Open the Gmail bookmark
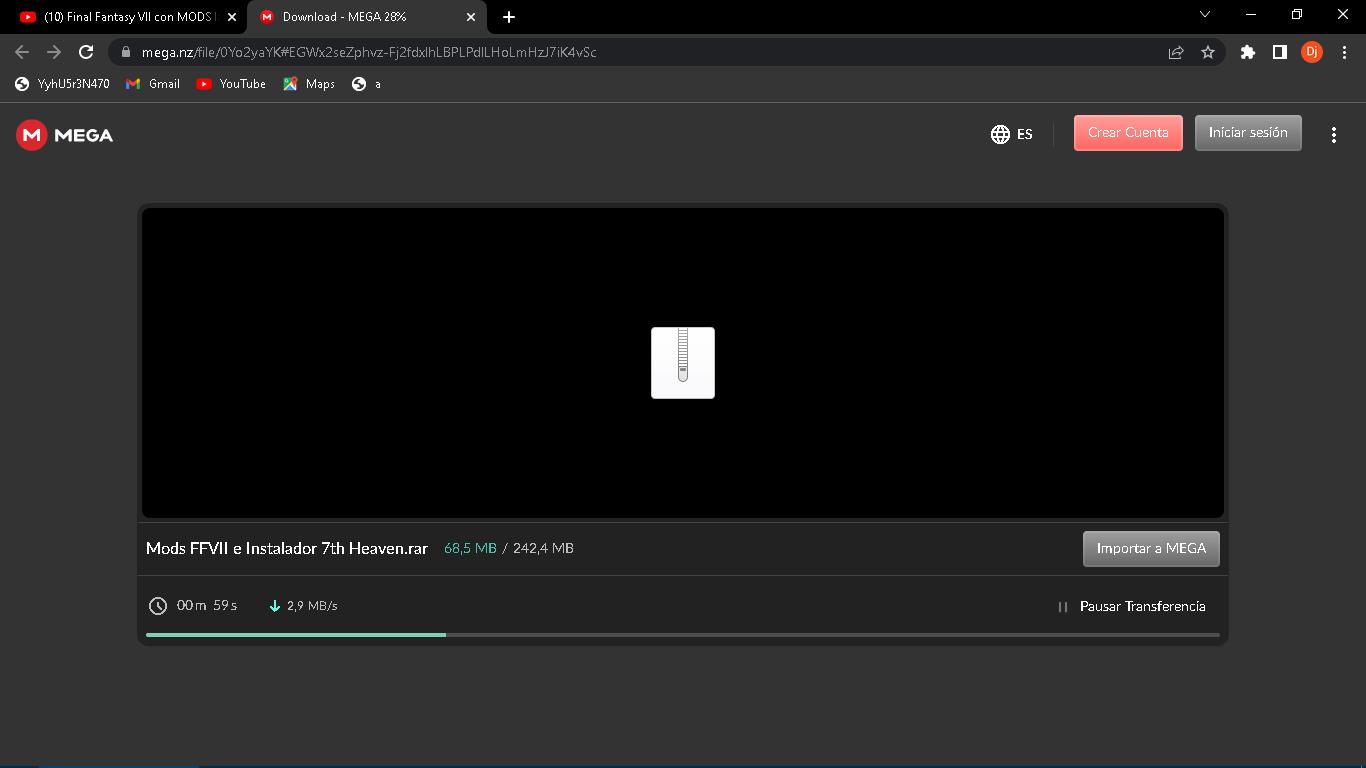The width and height of the screenshot is (1366, 768). 153,84
